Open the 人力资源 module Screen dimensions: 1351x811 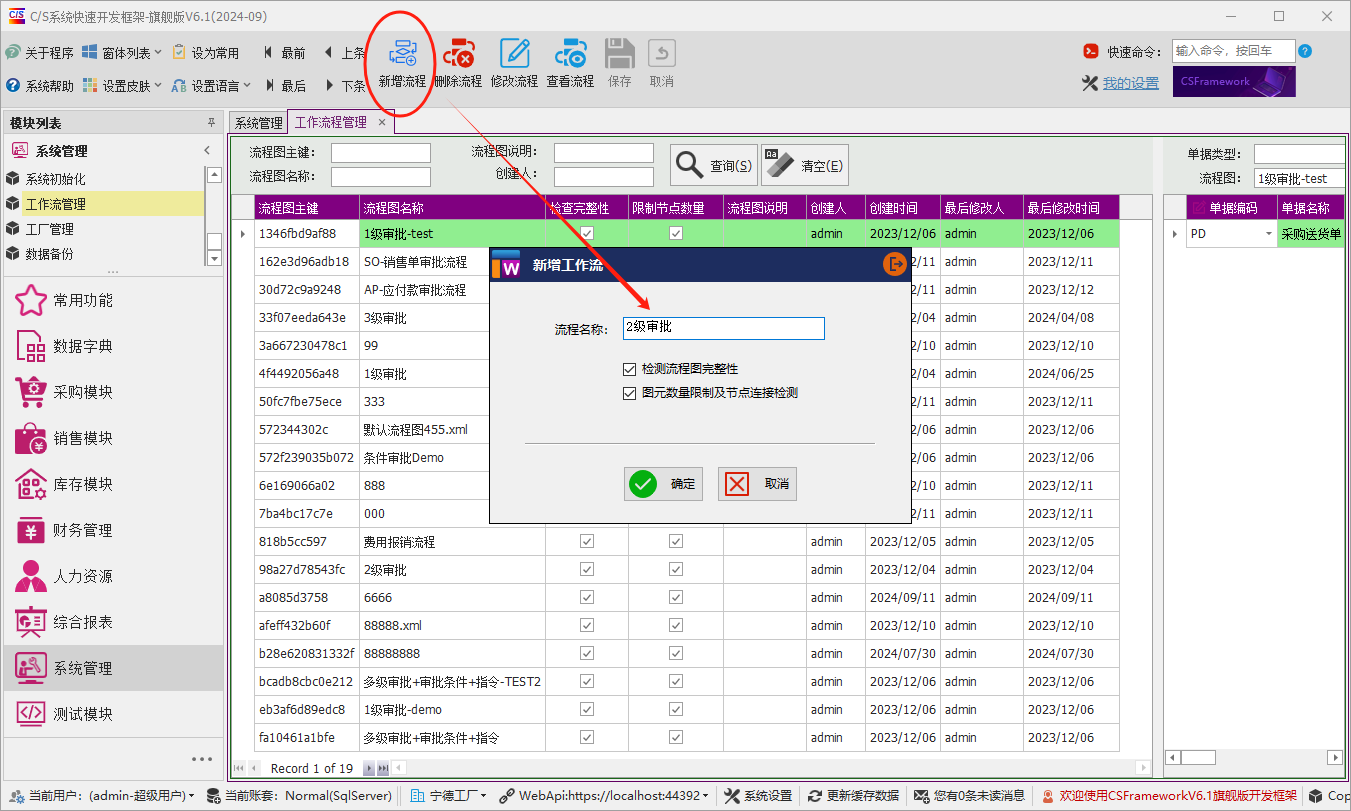point(114,576)
